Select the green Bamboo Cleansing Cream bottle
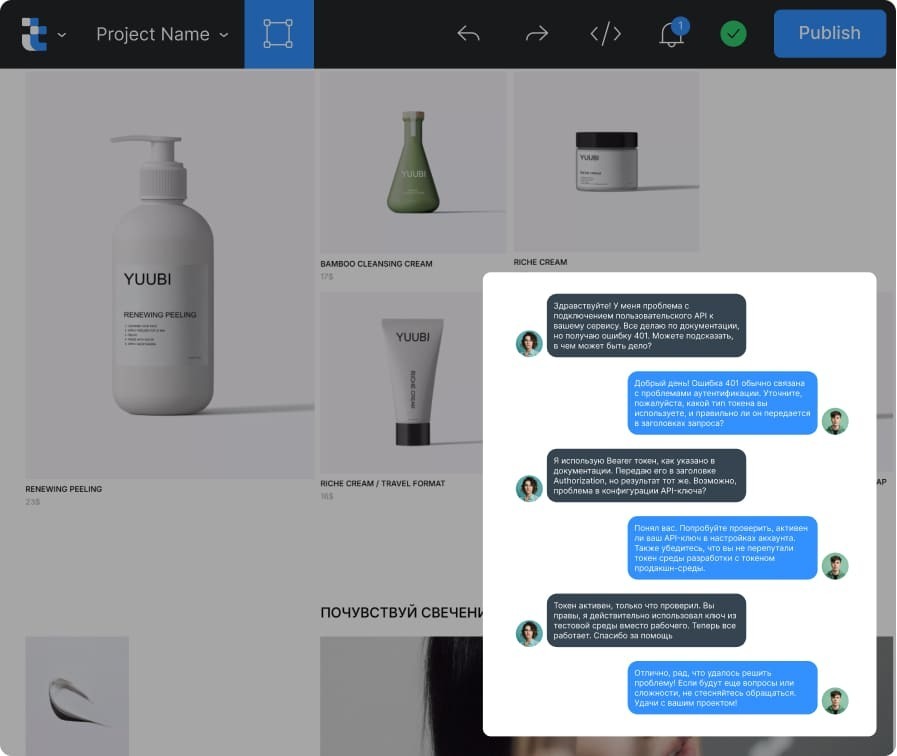This screenshot has width=897, height=756. click(413, 162)
